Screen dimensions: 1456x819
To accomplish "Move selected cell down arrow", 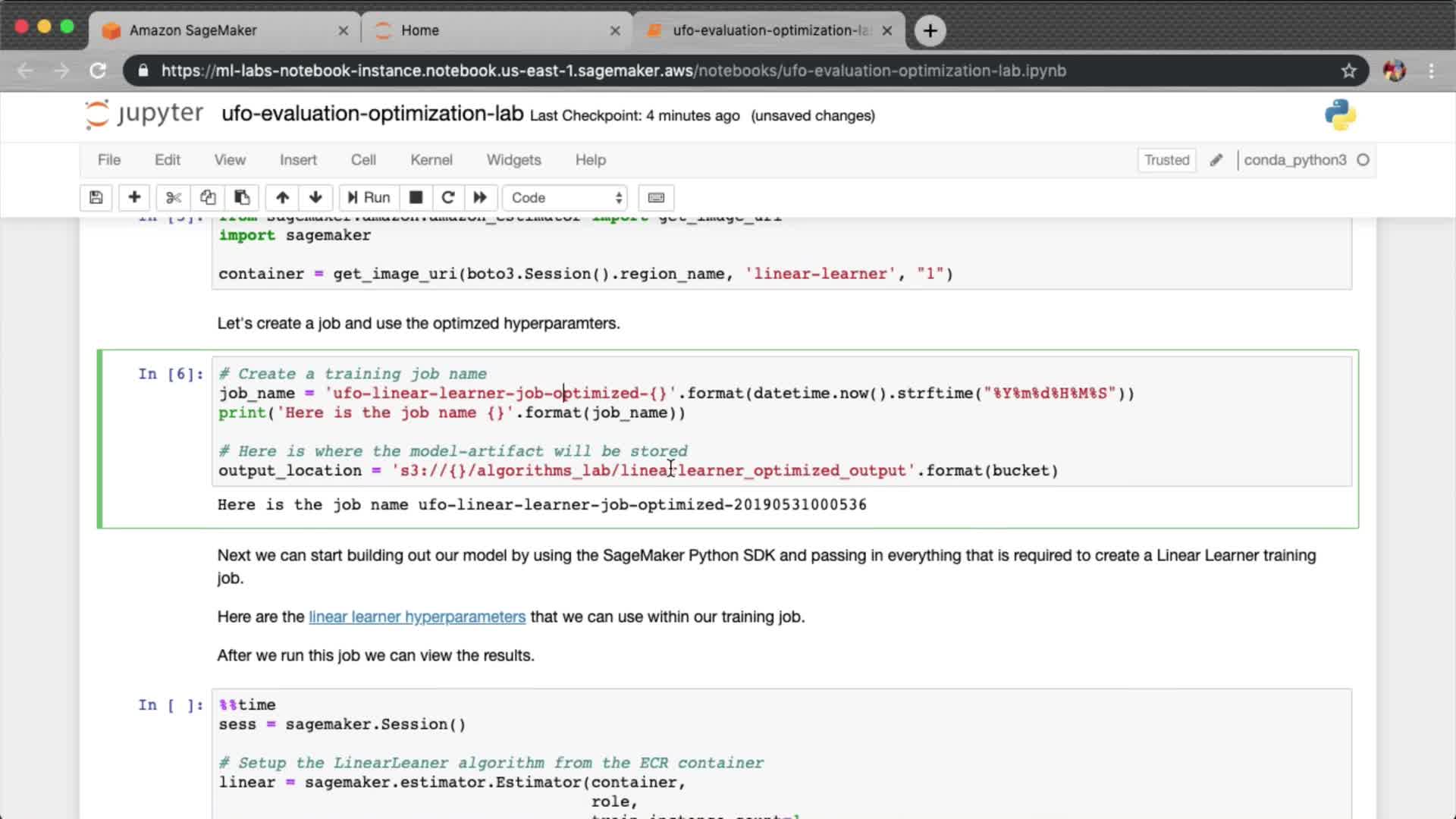I will 315,198.
